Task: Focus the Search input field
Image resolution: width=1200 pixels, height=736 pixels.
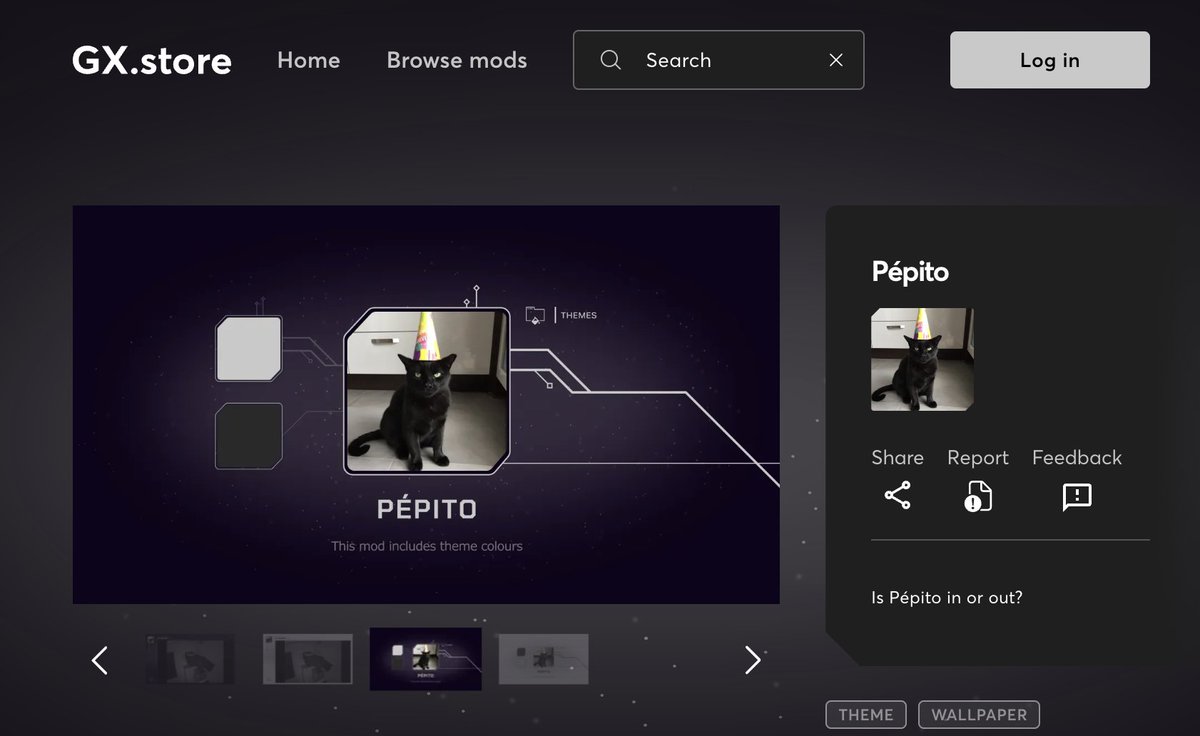Action: 718,60
